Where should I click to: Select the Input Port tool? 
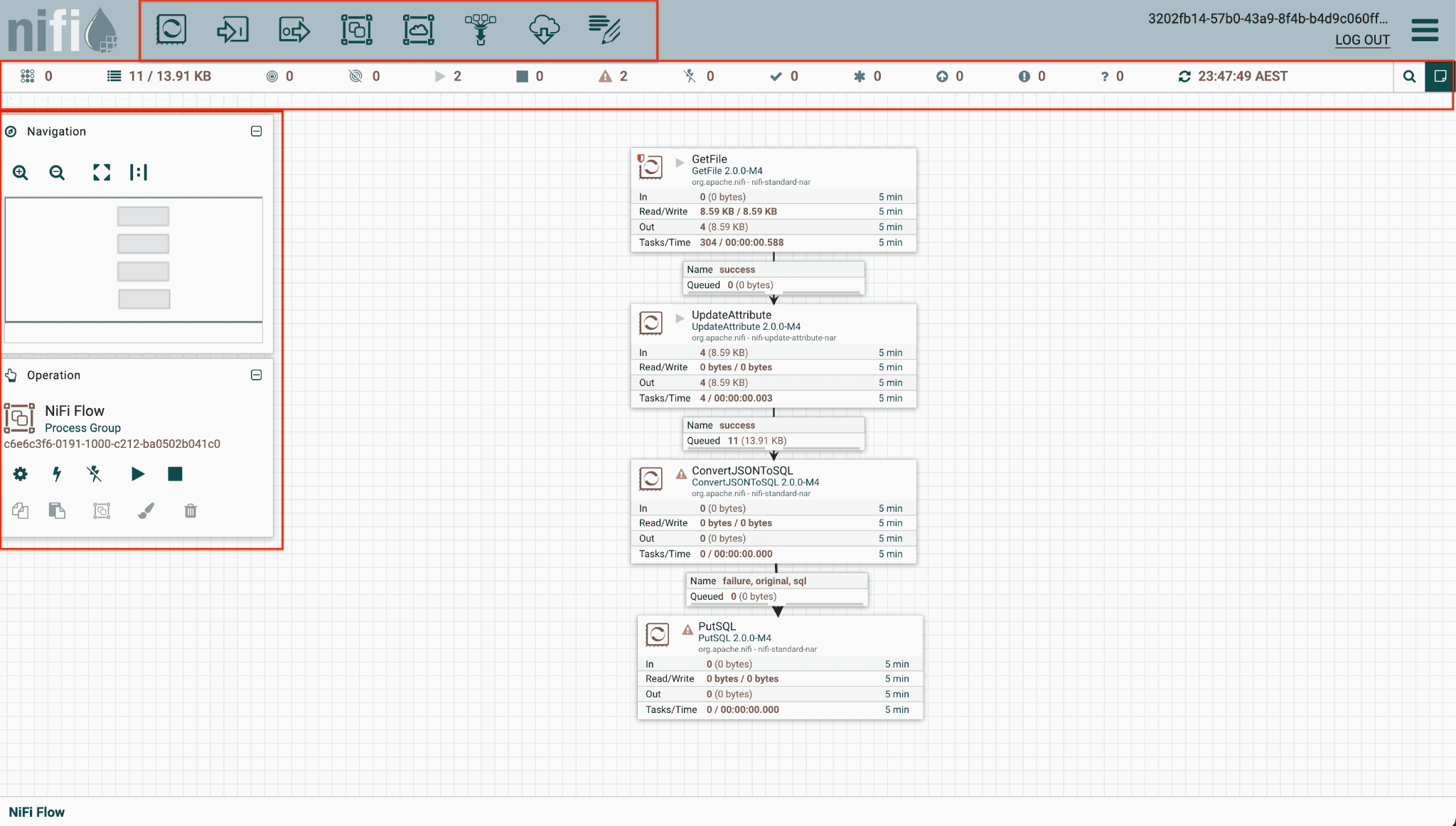click(x=232, y=30)
